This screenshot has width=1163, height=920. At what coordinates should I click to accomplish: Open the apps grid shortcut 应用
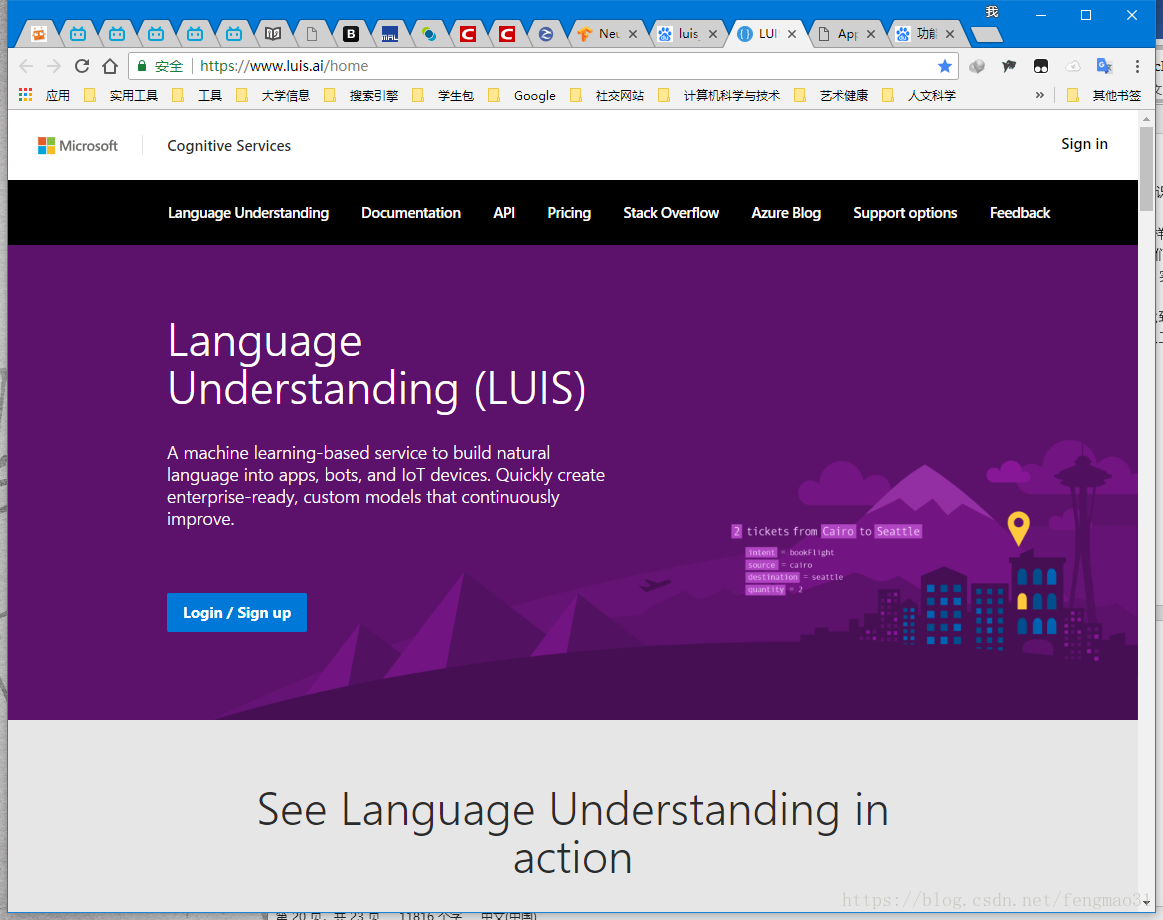(x=45, y=95)
